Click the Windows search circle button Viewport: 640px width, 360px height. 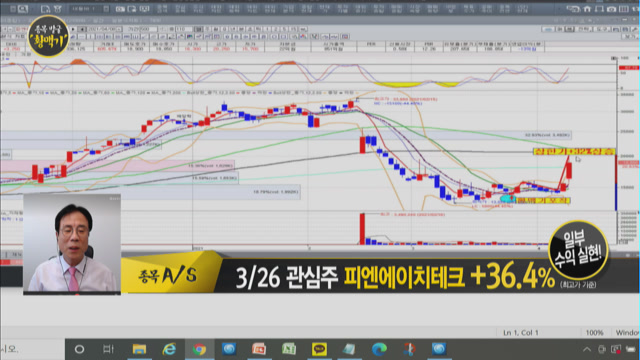tap(79, 349)
